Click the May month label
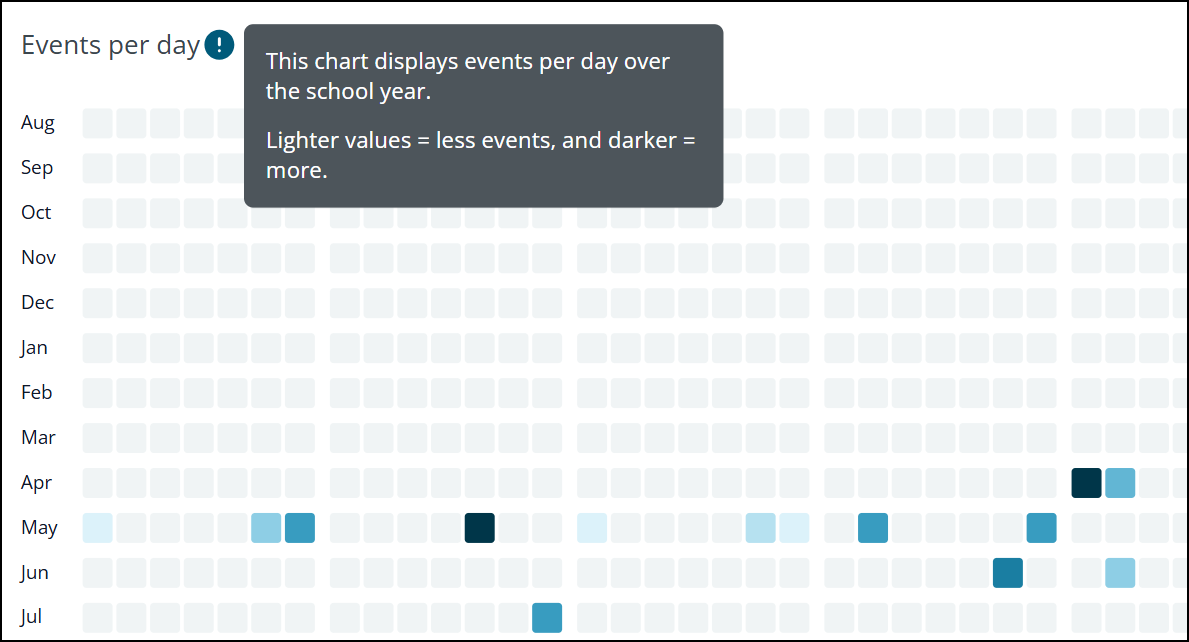 pos(39,528)
